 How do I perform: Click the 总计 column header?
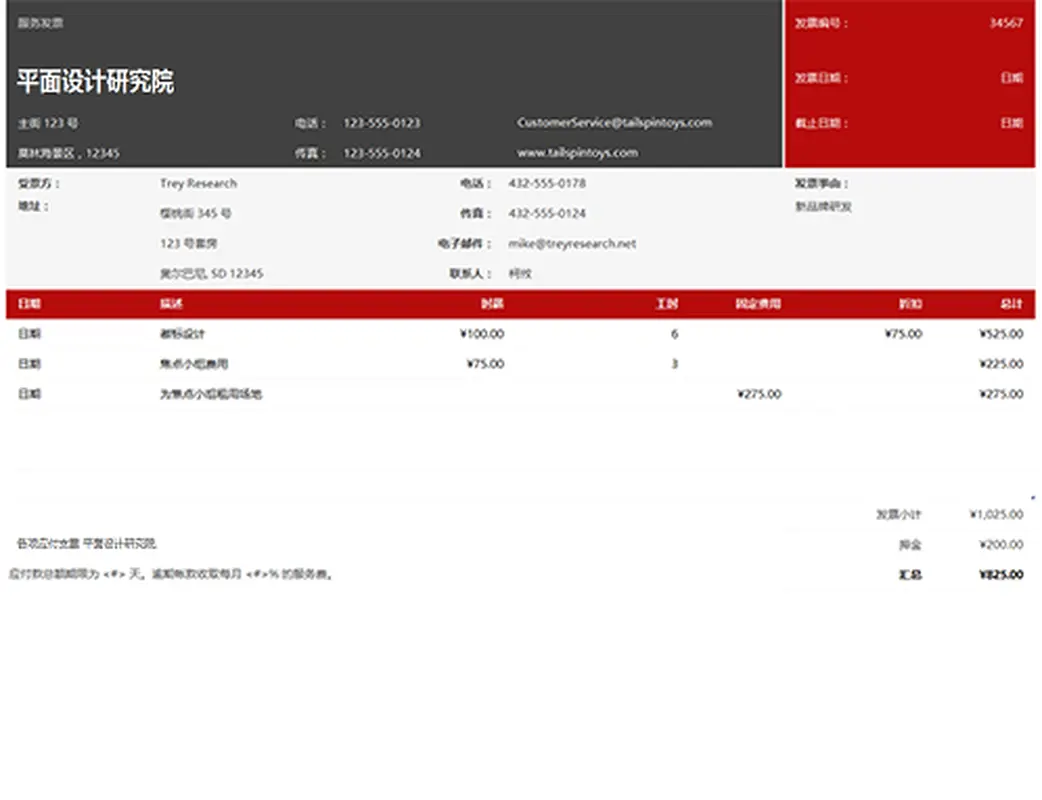1011,304
